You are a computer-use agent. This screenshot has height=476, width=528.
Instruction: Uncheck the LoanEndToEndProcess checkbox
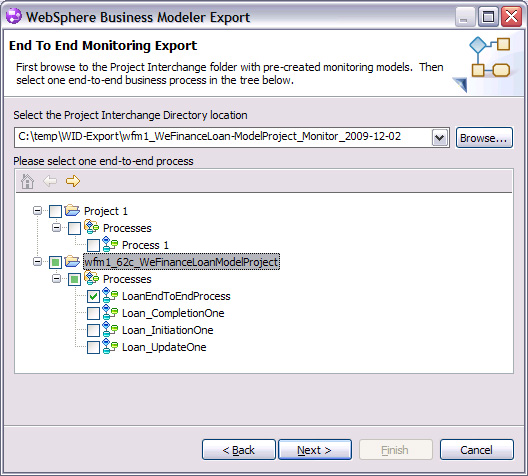pyautogui.click(x=93, y=297)
